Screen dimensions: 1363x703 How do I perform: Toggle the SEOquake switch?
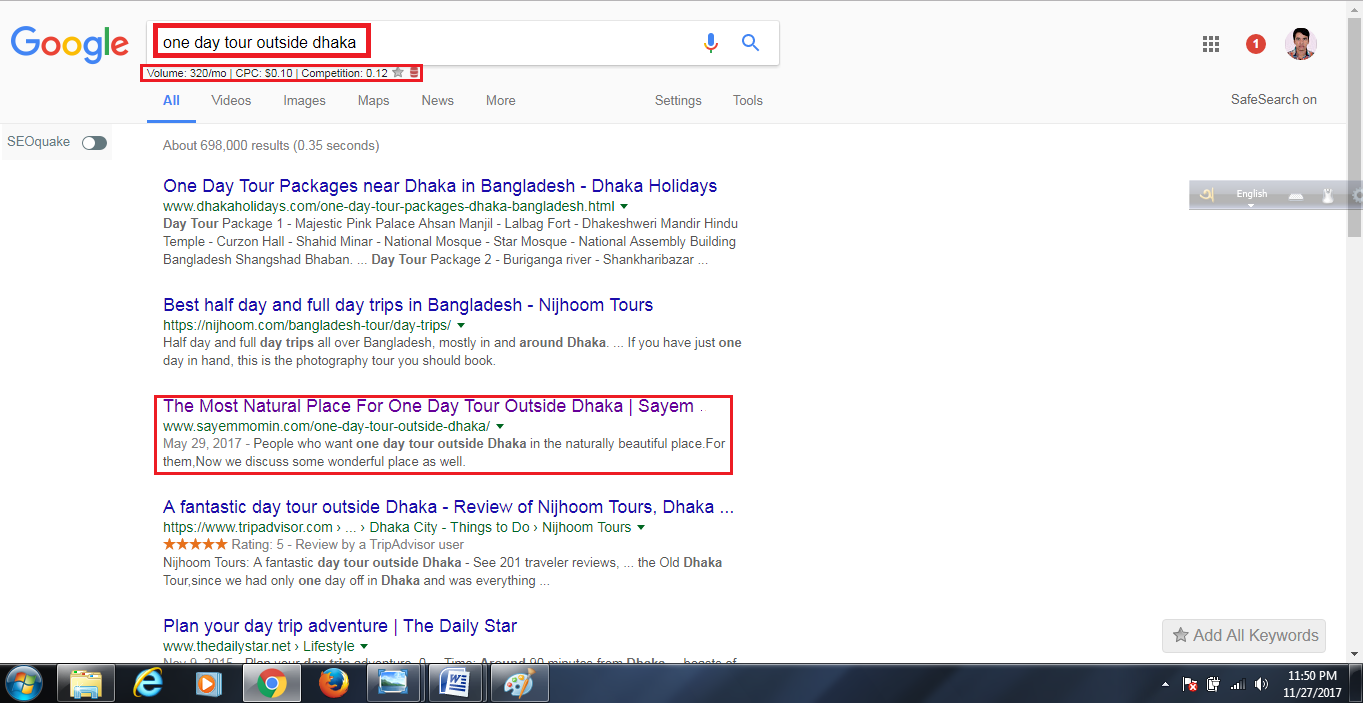pyautogui.click(x=94, y=143)
